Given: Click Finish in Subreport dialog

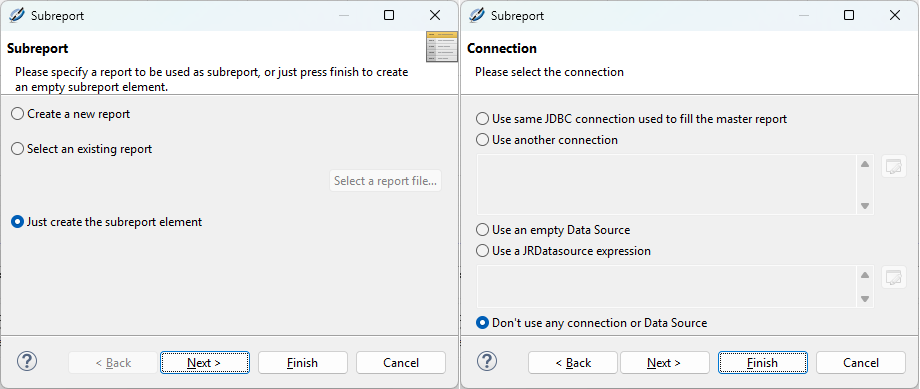Looking at the screenshot, I should 303,363.
